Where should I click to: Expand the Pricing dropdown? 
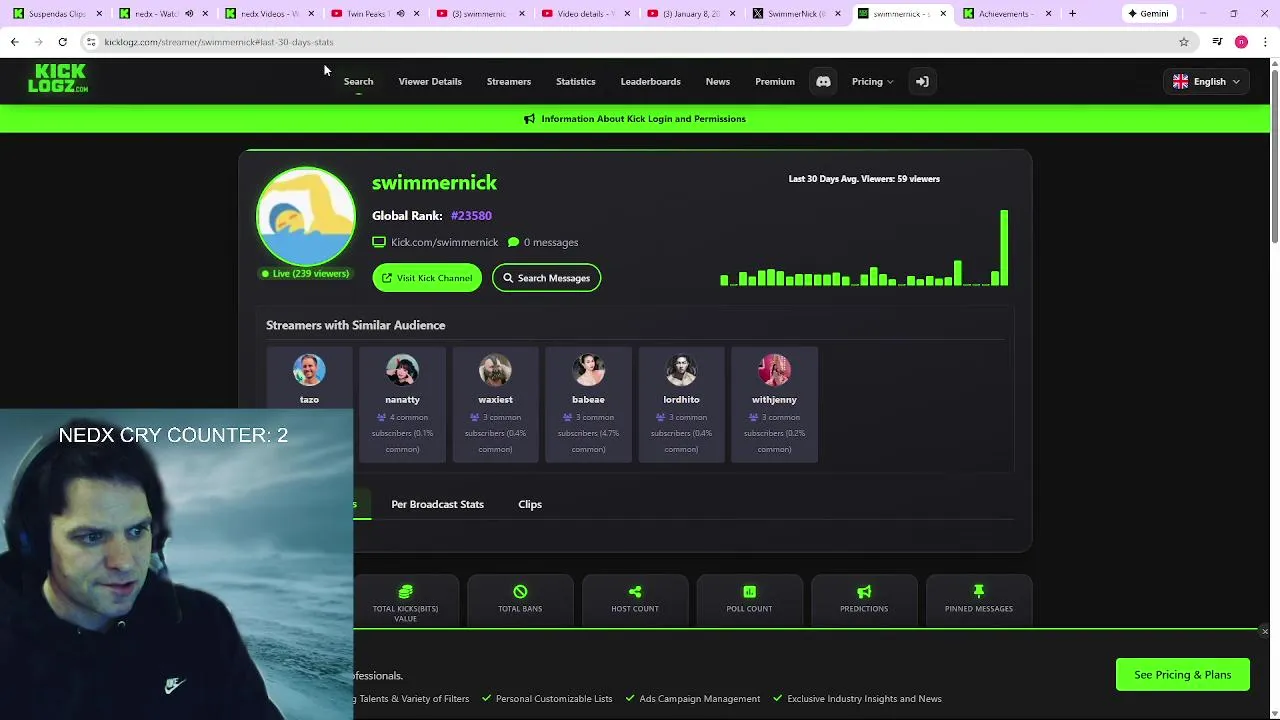(x=872, y=82)
